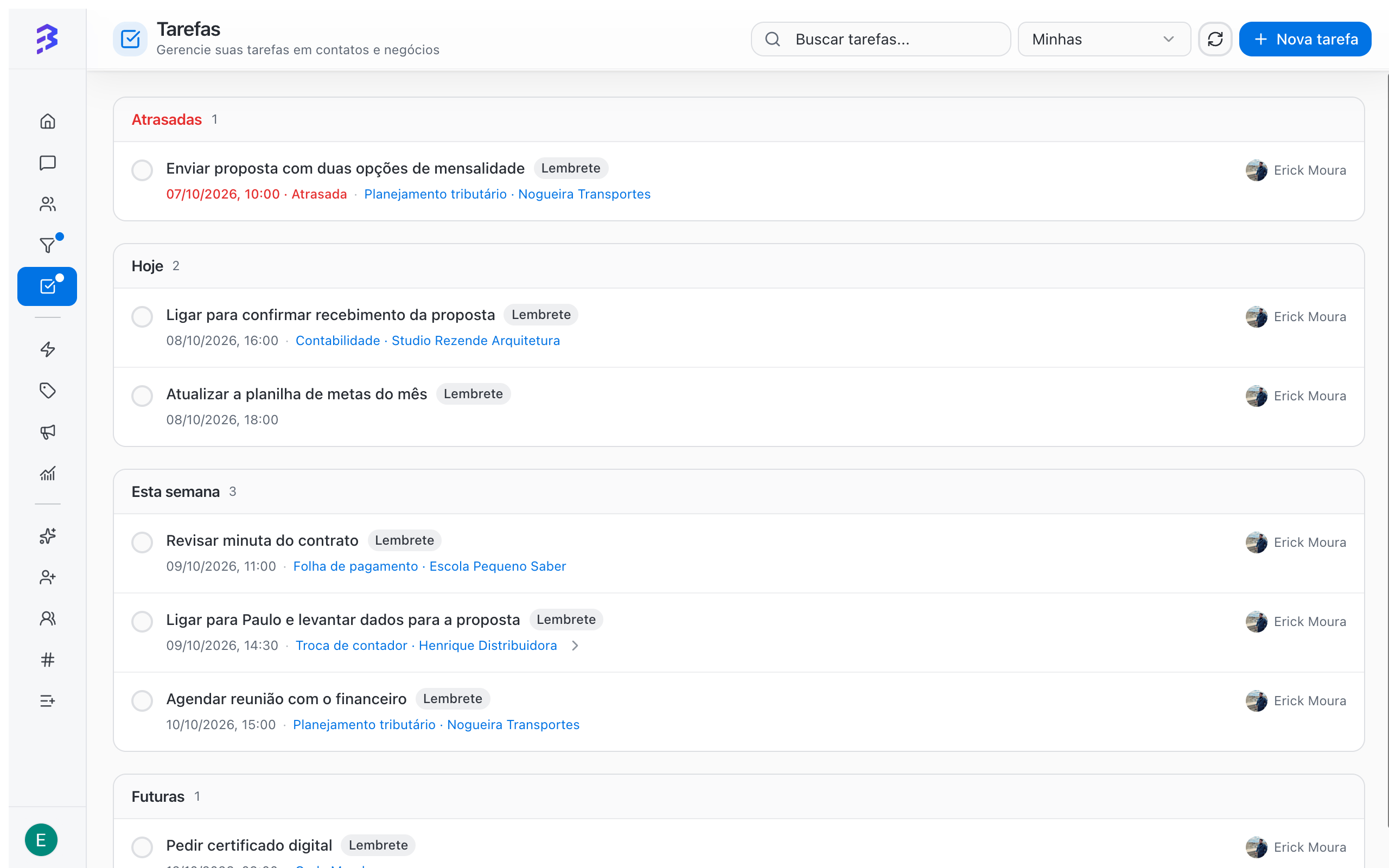Screen dimensions: 1389x868
Task: Mark 'Agendar reunião com o financeiro' complete
Action: (142, 700)
